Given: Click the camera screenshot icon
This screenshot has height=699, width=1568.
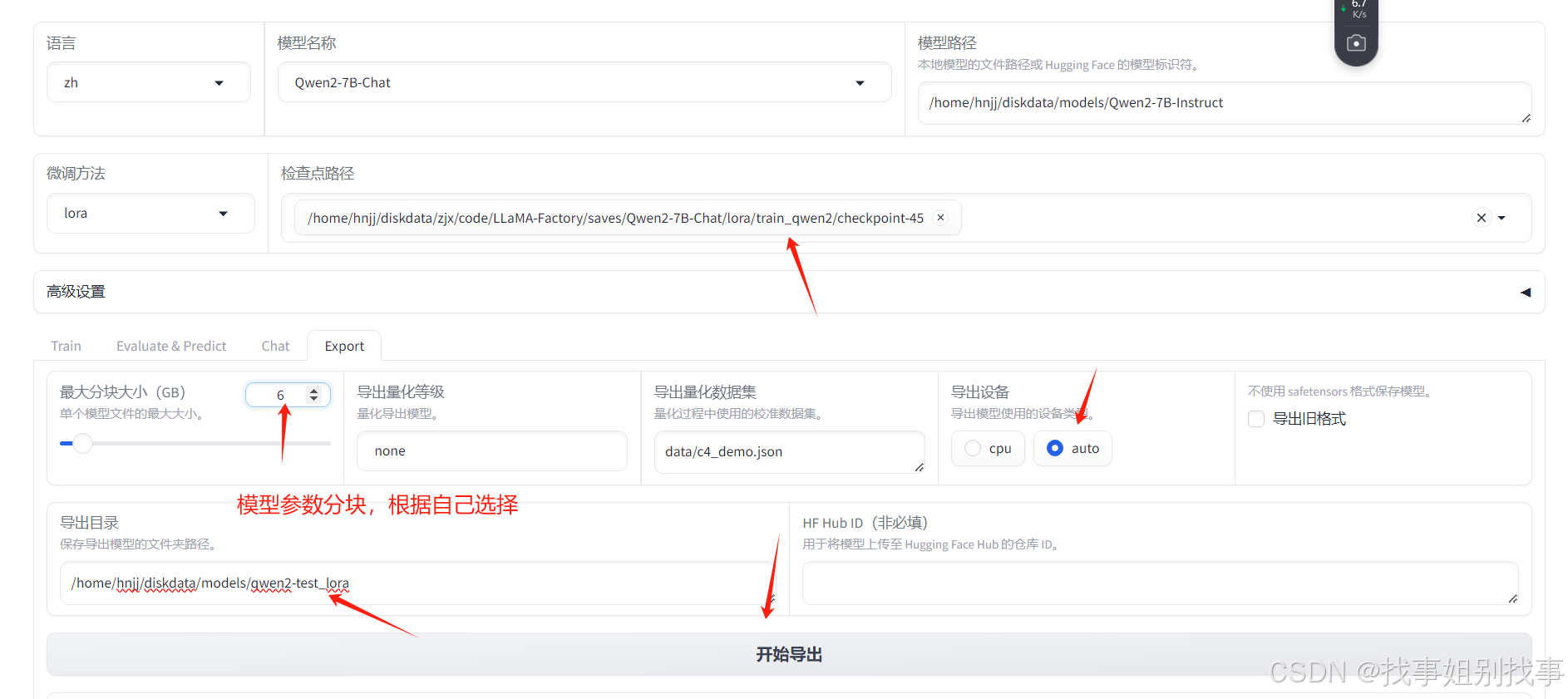Looking at the screenshot, I should coord(1356,43).
